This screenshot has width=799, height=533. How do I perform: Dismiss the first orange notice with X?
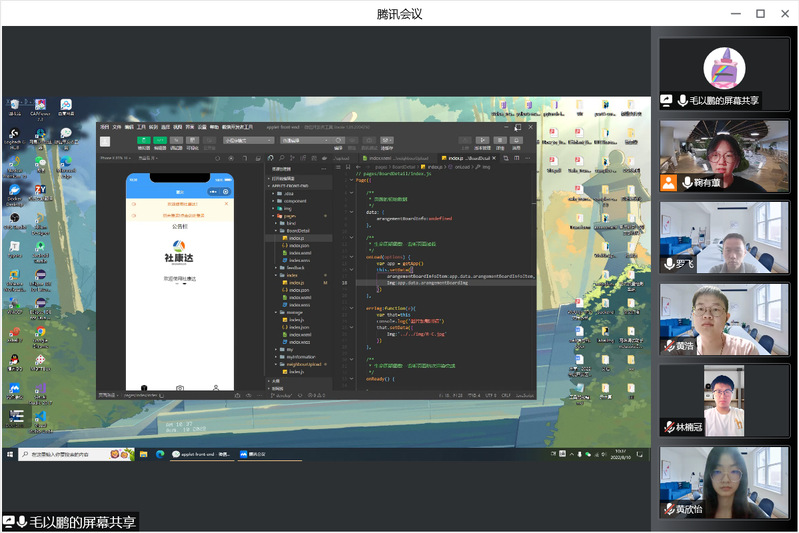[x=226, y=204]
